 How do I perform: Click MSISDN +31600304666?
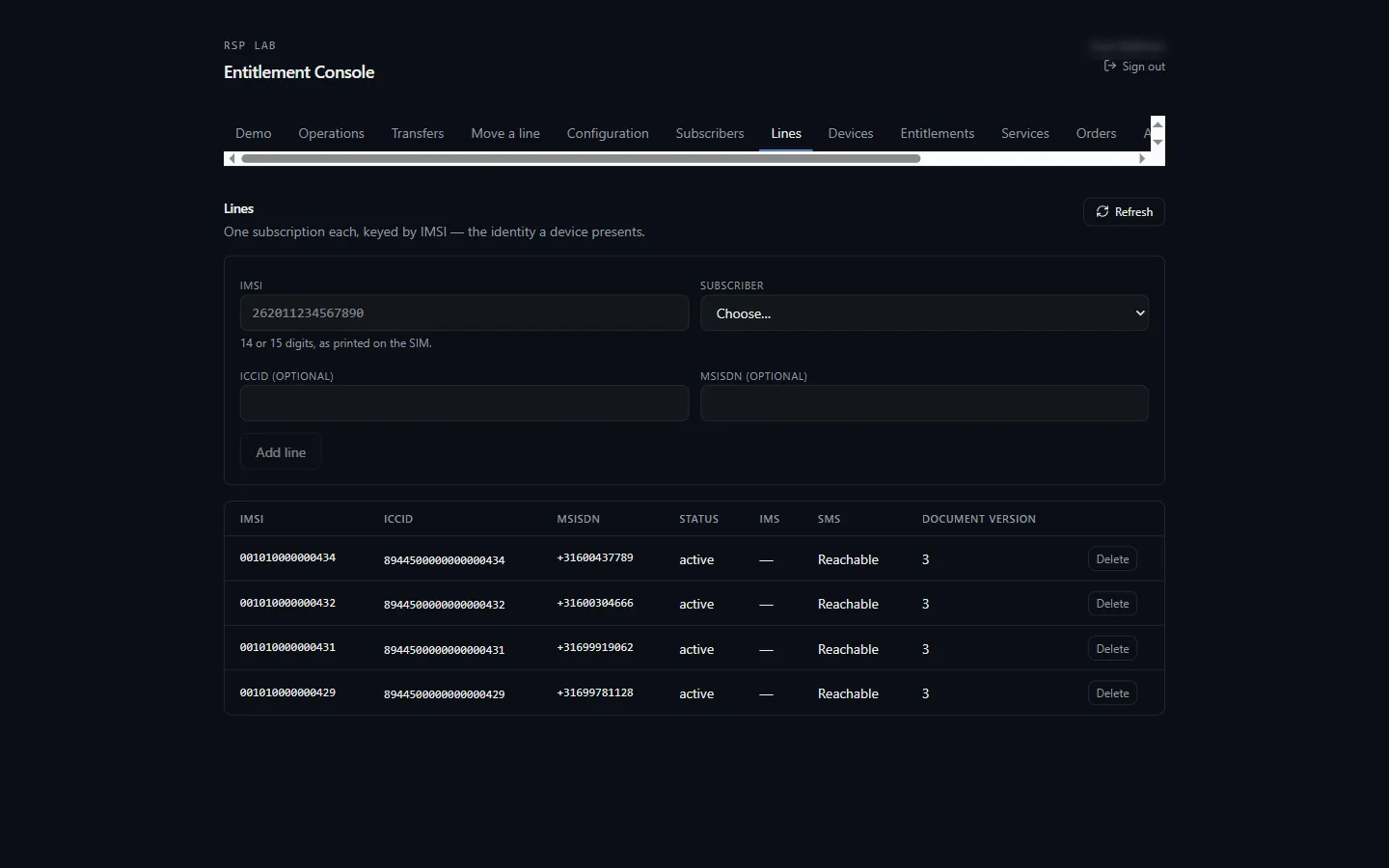click(x=595, y=603)
